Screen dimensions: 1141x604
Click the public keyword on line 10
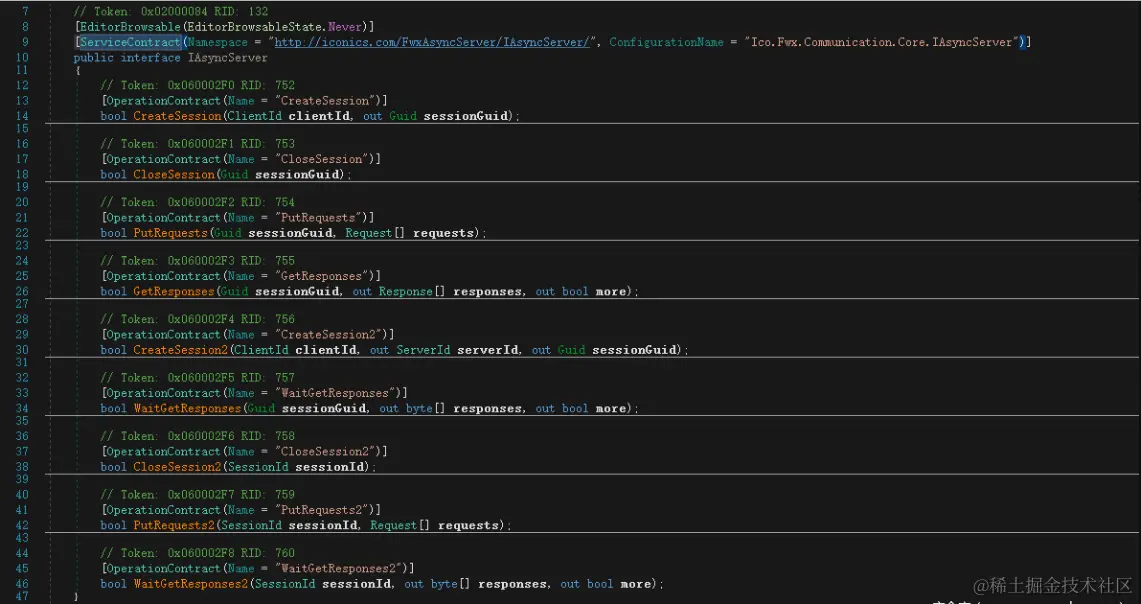coord(93,57)
